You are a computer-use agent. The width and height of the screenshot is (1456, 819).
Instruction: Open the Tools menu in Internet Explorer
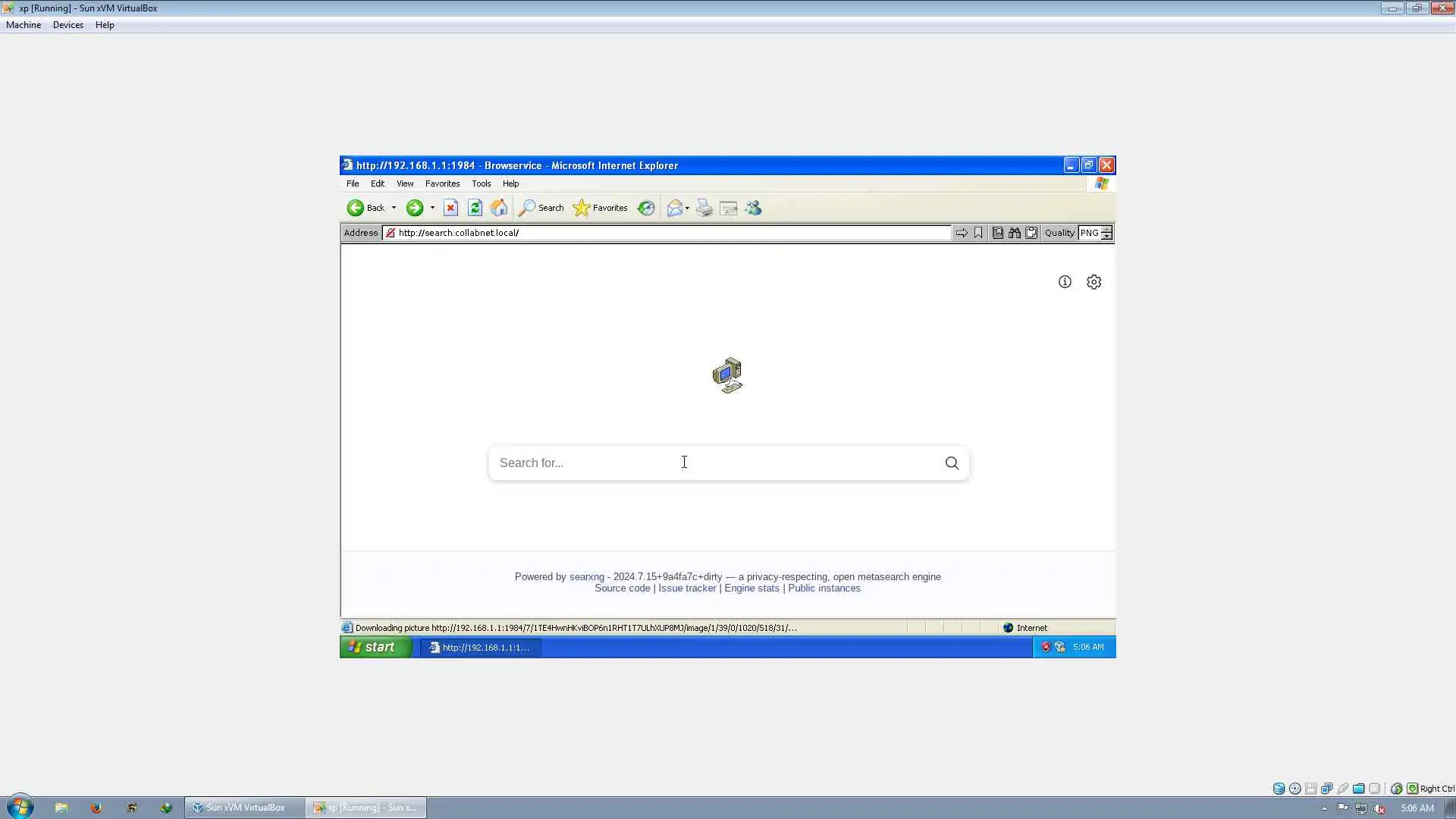pos(481,184)
